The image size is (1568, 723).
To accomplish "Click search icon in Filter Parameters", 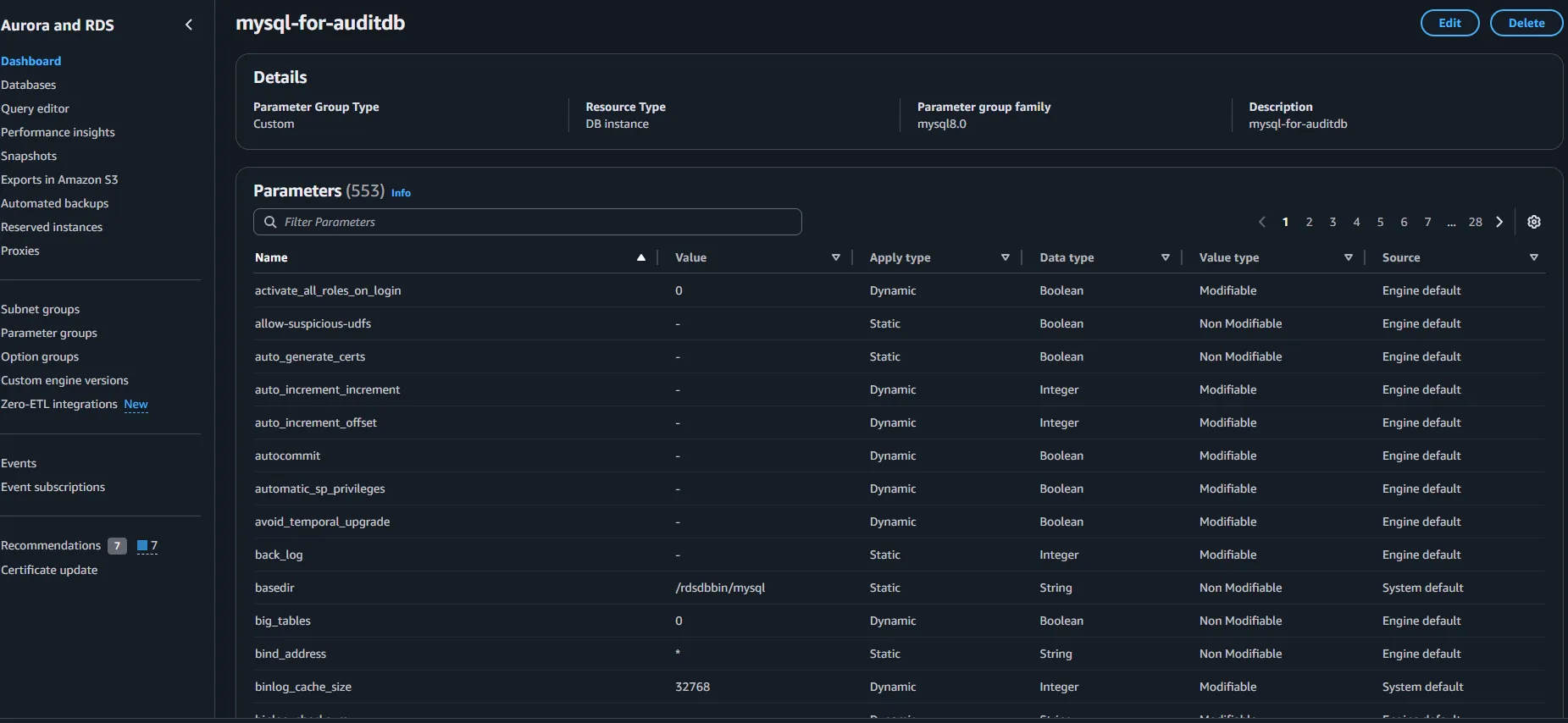I will 270,222.
